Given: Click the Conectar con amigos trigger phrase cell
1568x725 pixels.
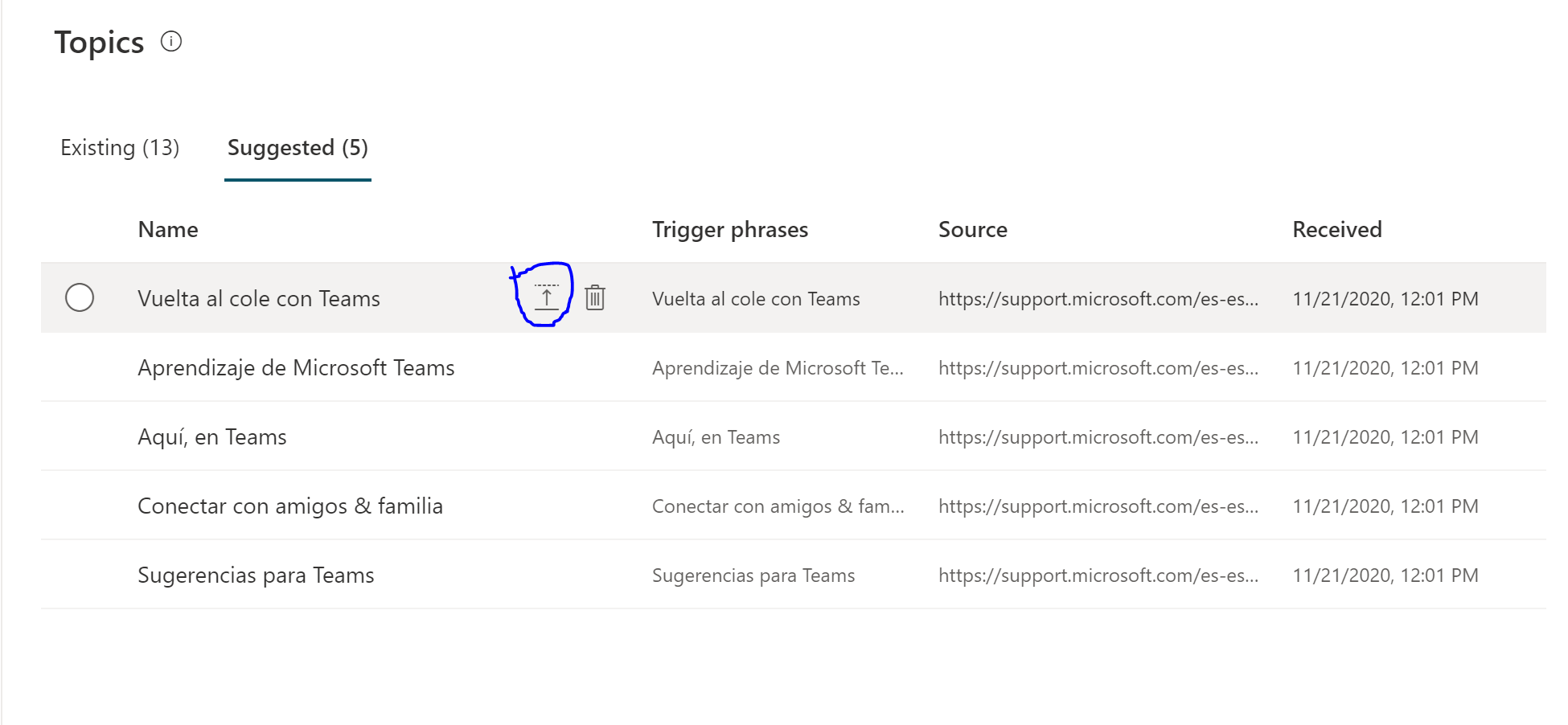Looking at the screenshot, I should point(778,506).
